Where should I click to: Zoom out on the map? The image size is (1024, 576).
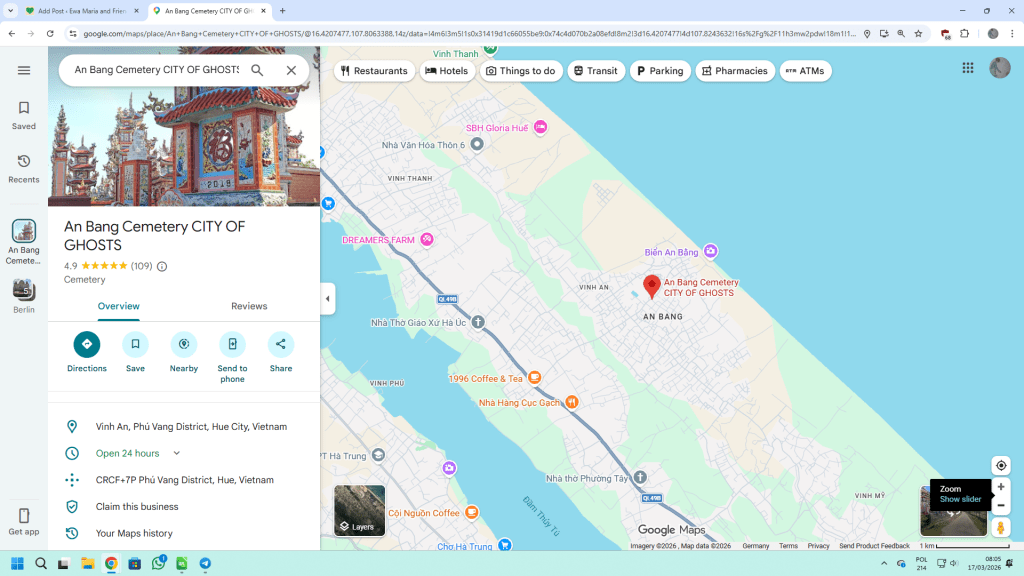point(1000,506)
